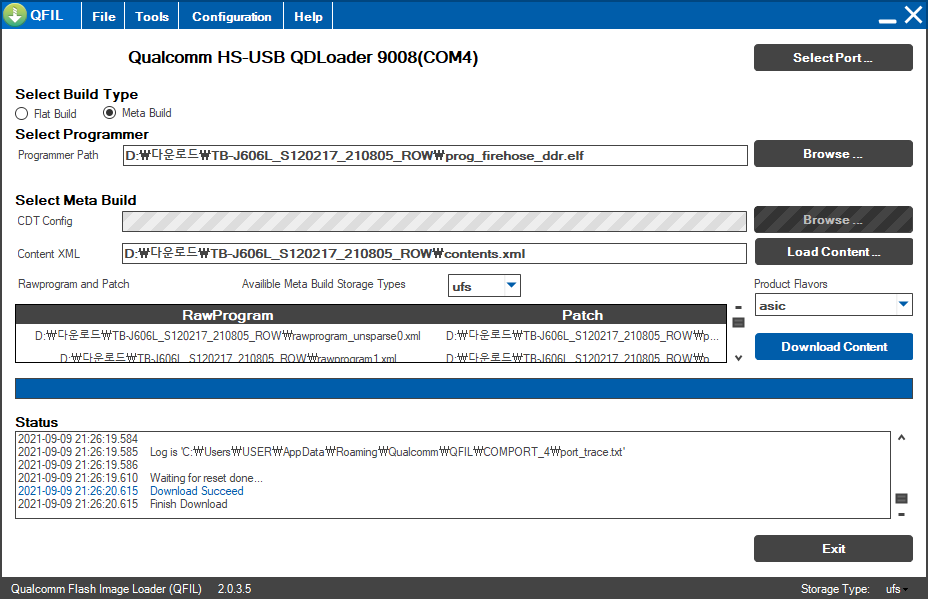
Task: Click the port_trace.txt log path line
Action: coord(387,452)
